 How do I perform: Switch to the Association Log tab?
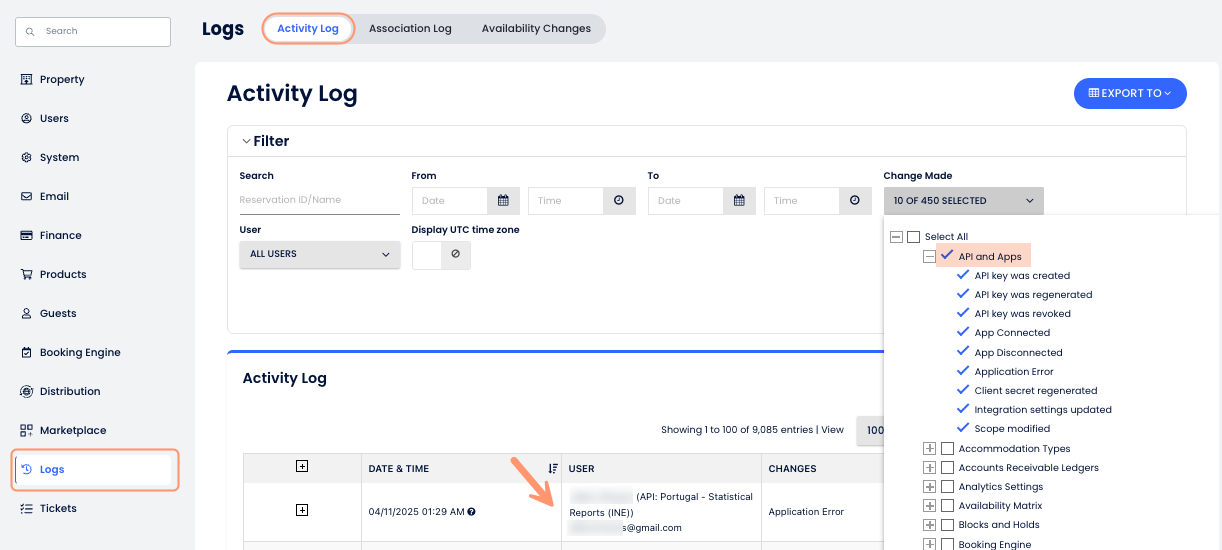410,29
